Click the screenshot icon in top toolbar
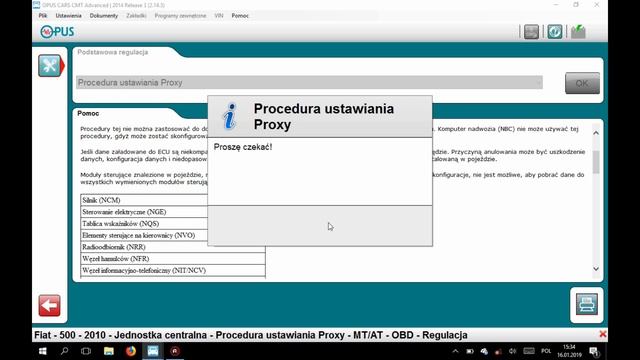 coord(531,31)
